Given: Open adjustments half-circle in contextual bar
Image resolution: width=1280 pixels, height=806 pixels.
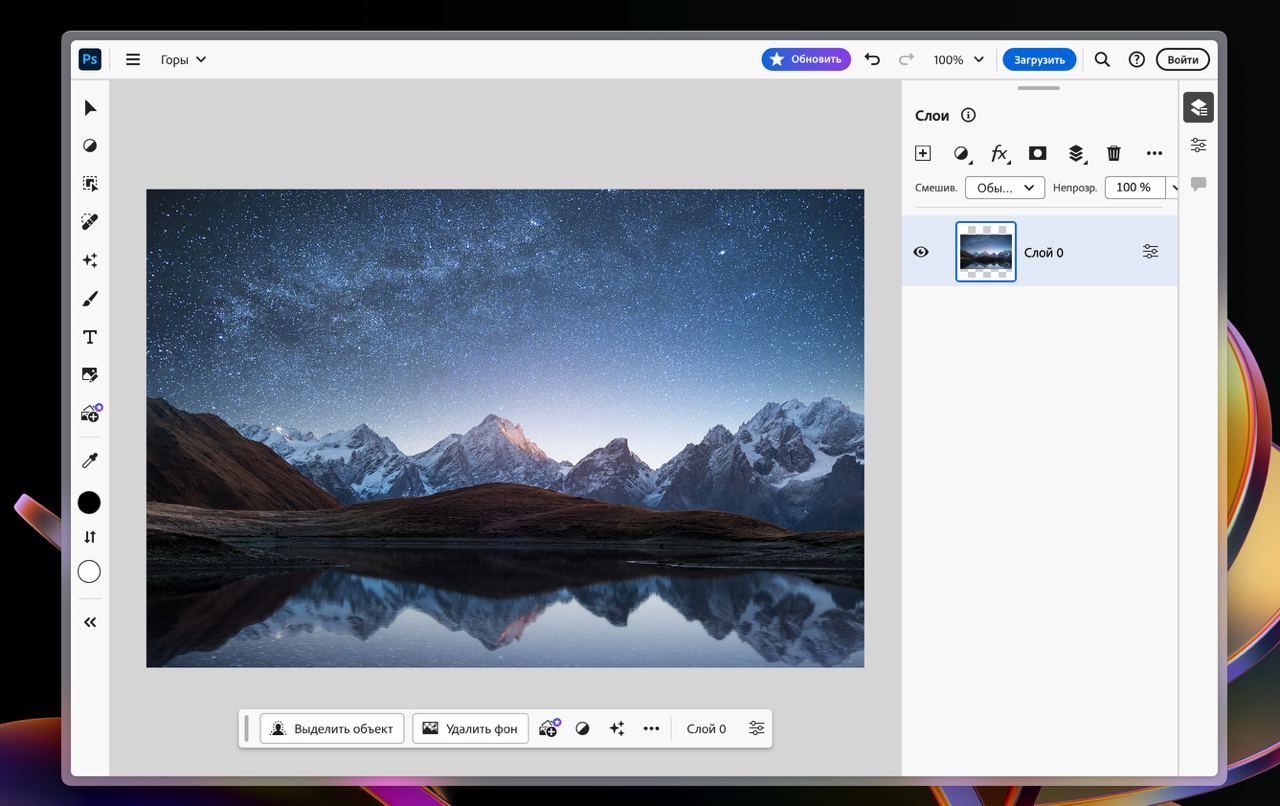Looking at the screenshot, I should point(583,728).
